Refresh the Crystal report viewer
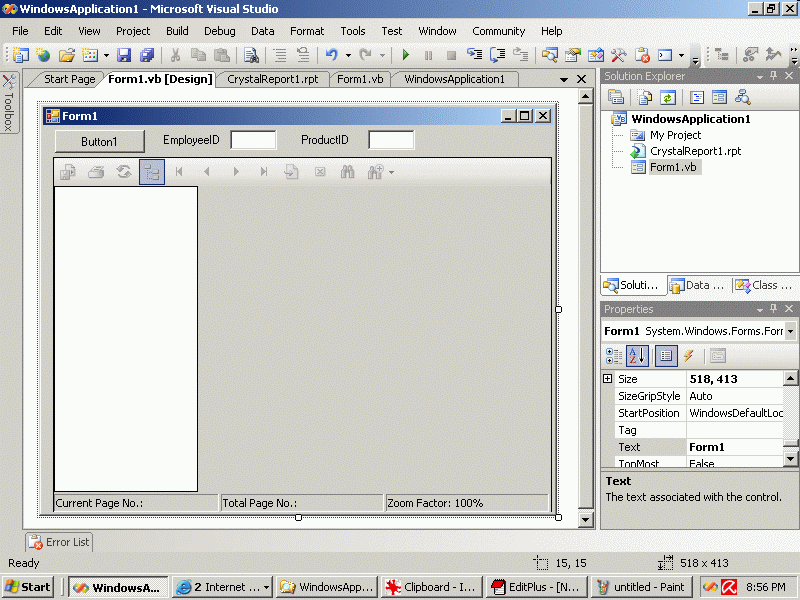Screen dimensions: 800x600 (124, 172)
